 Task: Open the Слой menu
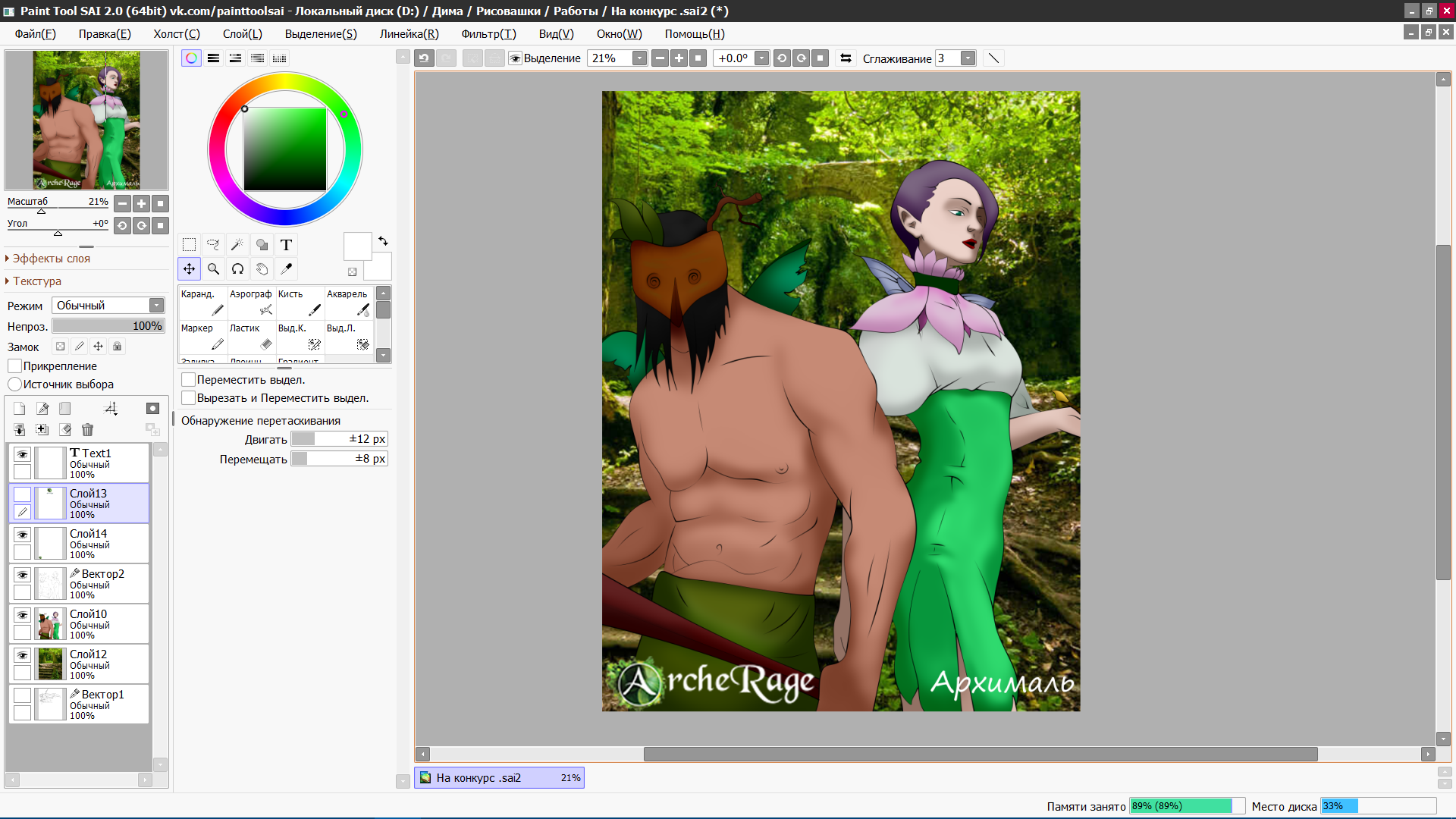tap(243, 34)
